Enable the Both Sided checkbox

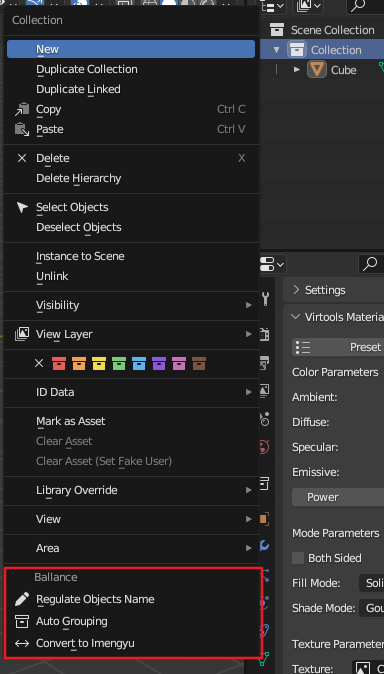click(298, 558)
